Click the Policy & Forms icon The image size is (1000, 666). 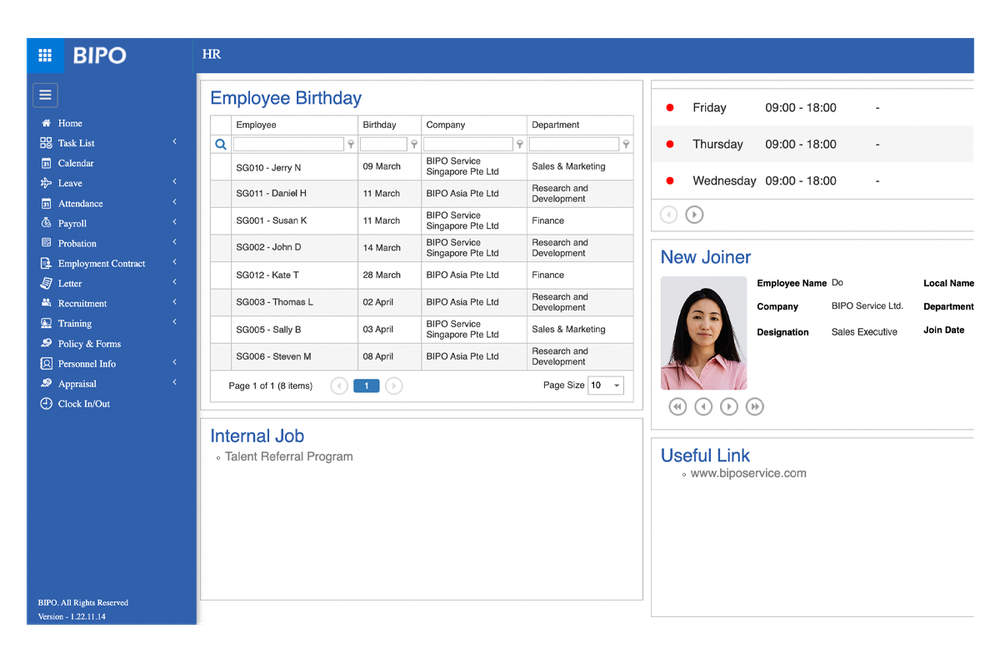coord(46,343)
